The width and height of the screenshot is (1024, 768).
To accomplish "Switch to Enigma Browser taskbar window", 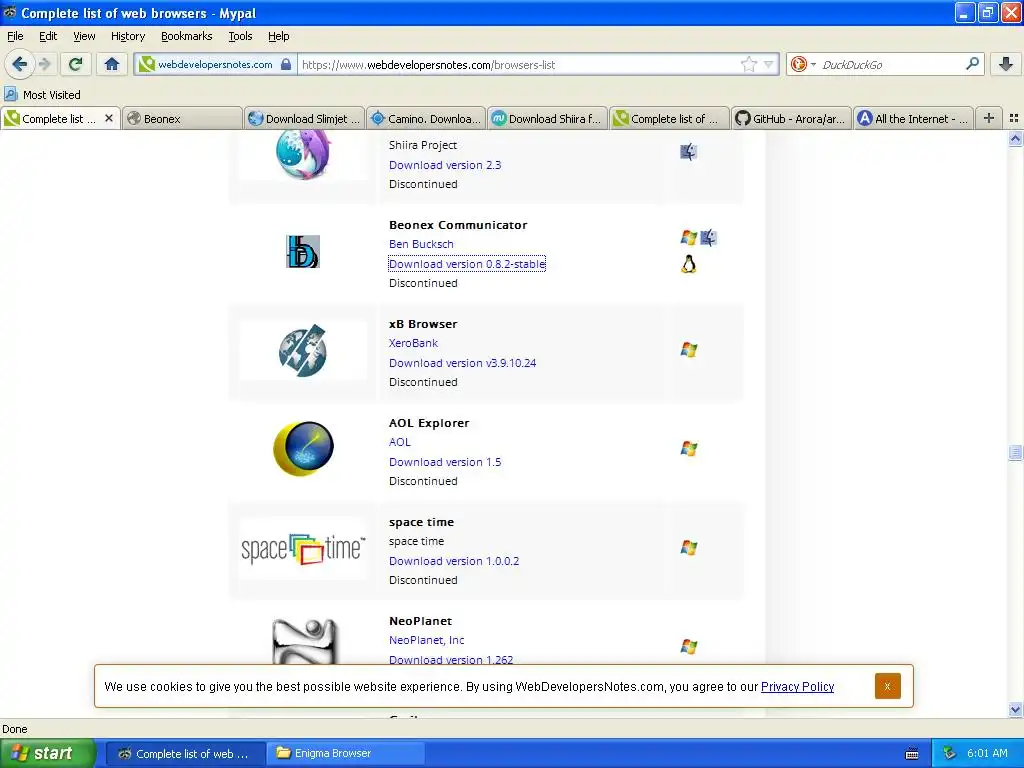I will click(345, 753).
